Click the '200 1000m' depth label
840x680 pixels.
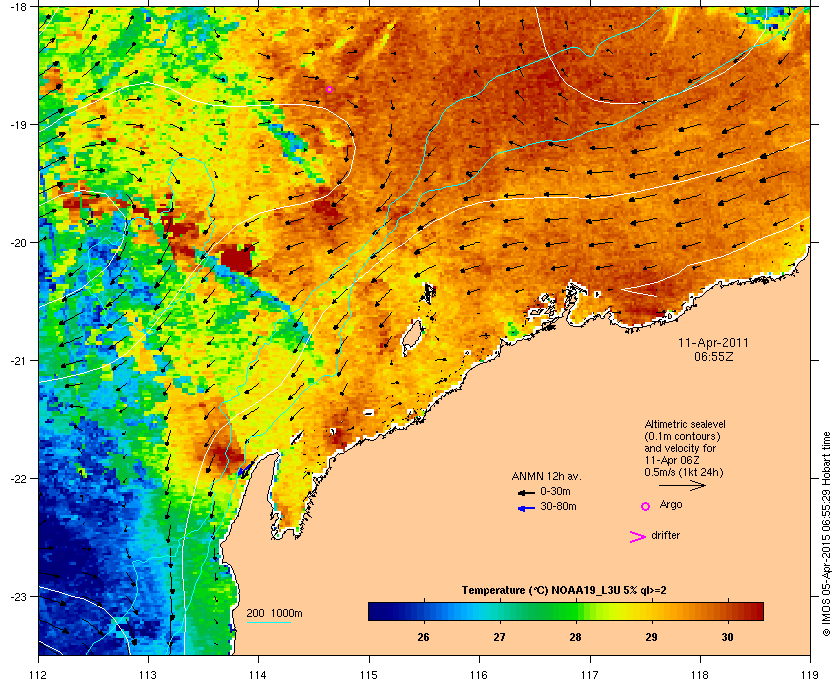274,613
